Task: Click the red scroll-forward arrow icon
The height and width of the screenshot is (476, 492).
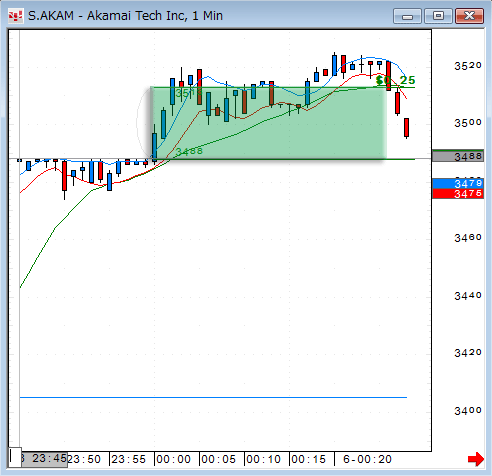Action: (476, 459)
